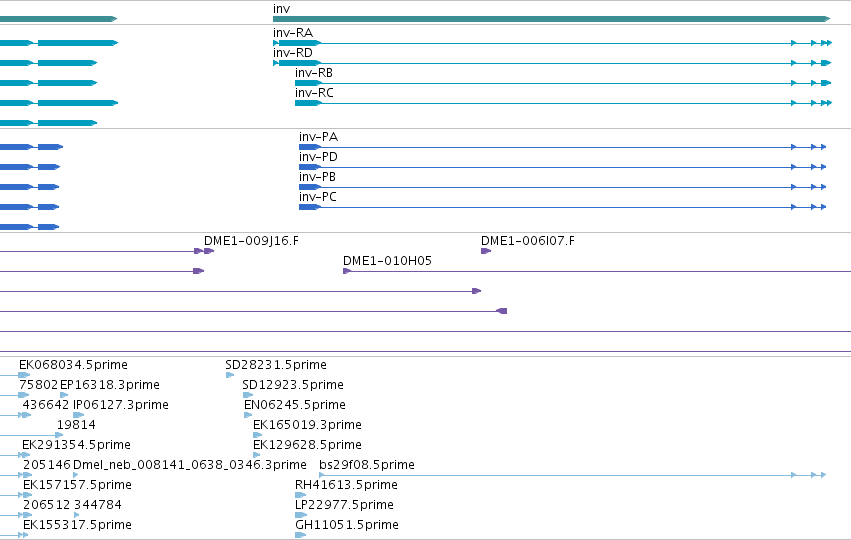The width and height of the screenshot is (851, 540).
Task: Select the inv-PA protein feature
Action: [562, 147]
